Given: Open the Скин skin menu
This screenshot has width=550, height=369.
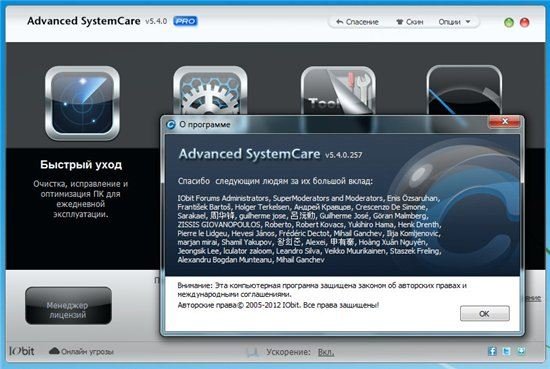Looking at the screenshot, I should (x=409, y=22).
